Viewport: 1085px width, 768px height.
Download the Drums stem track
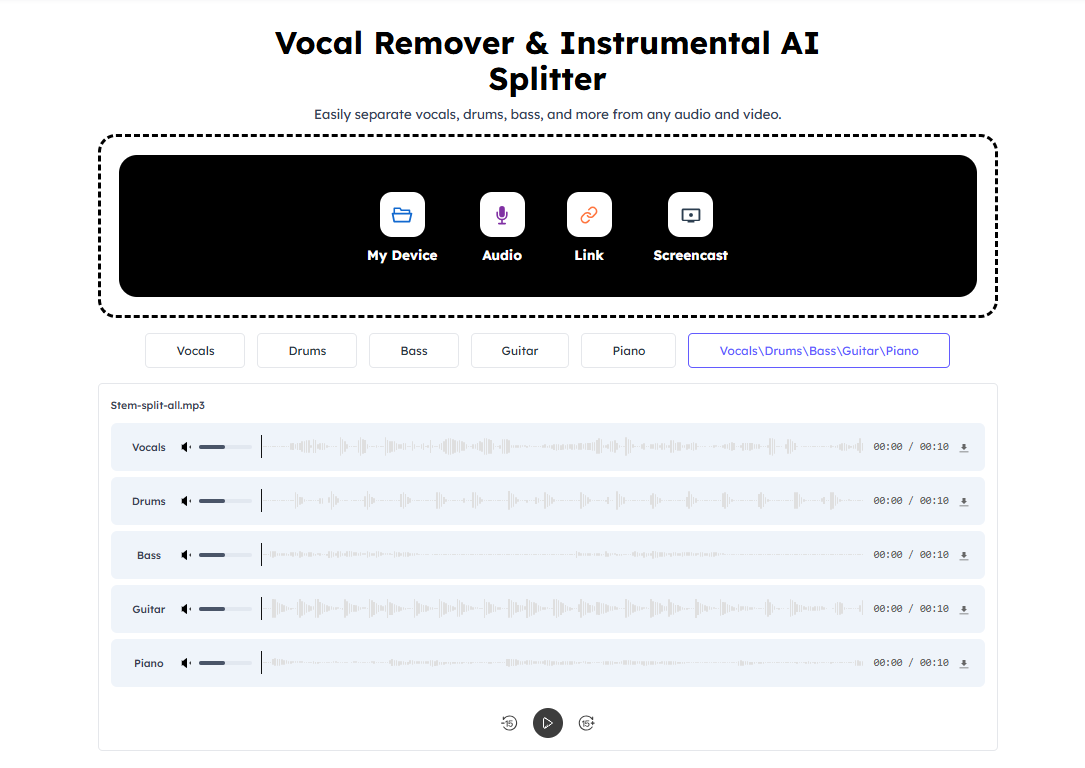pyautogui.click(x=963, y=501)
